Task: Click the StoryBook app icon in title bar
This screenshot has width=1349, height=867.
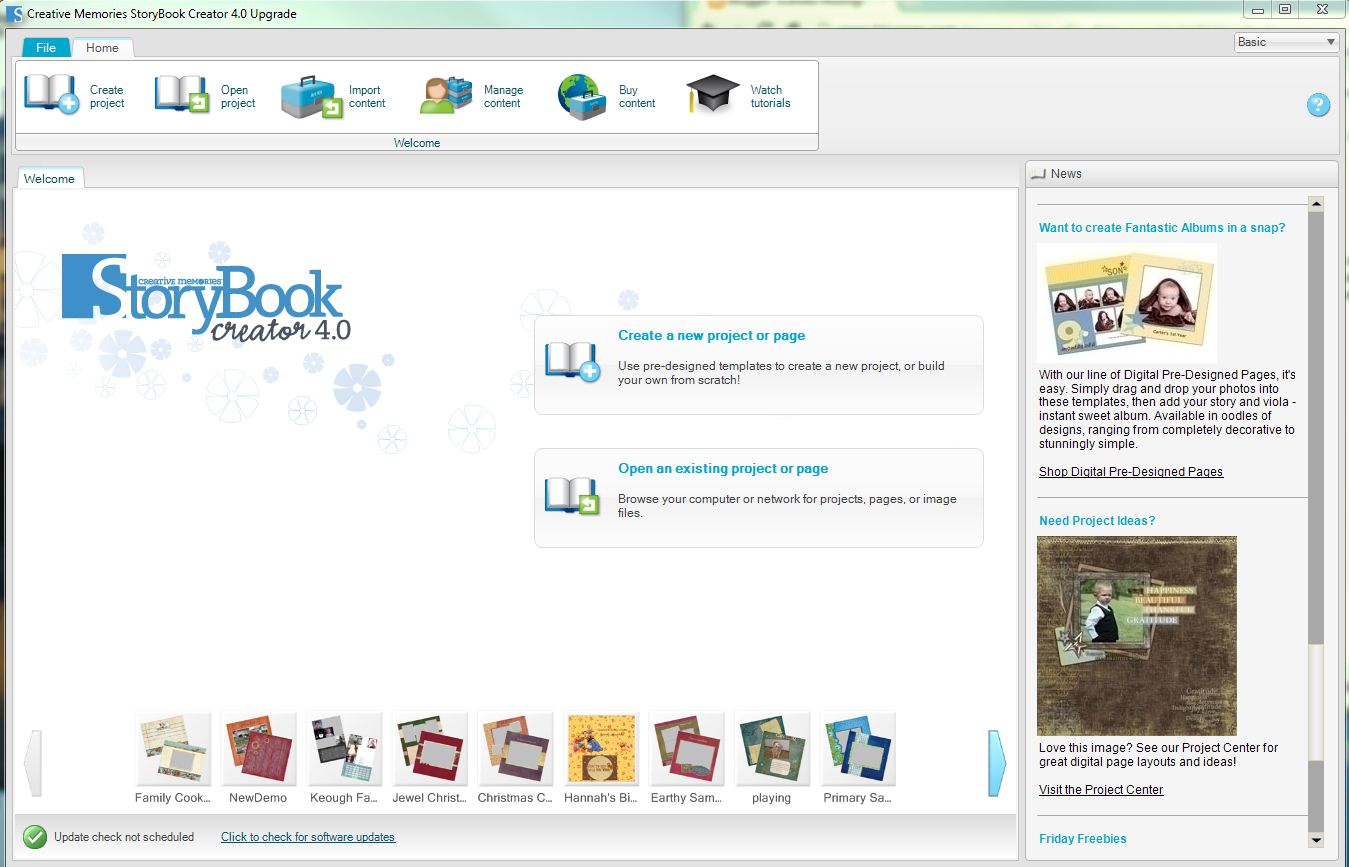Action: pos(13,14)
